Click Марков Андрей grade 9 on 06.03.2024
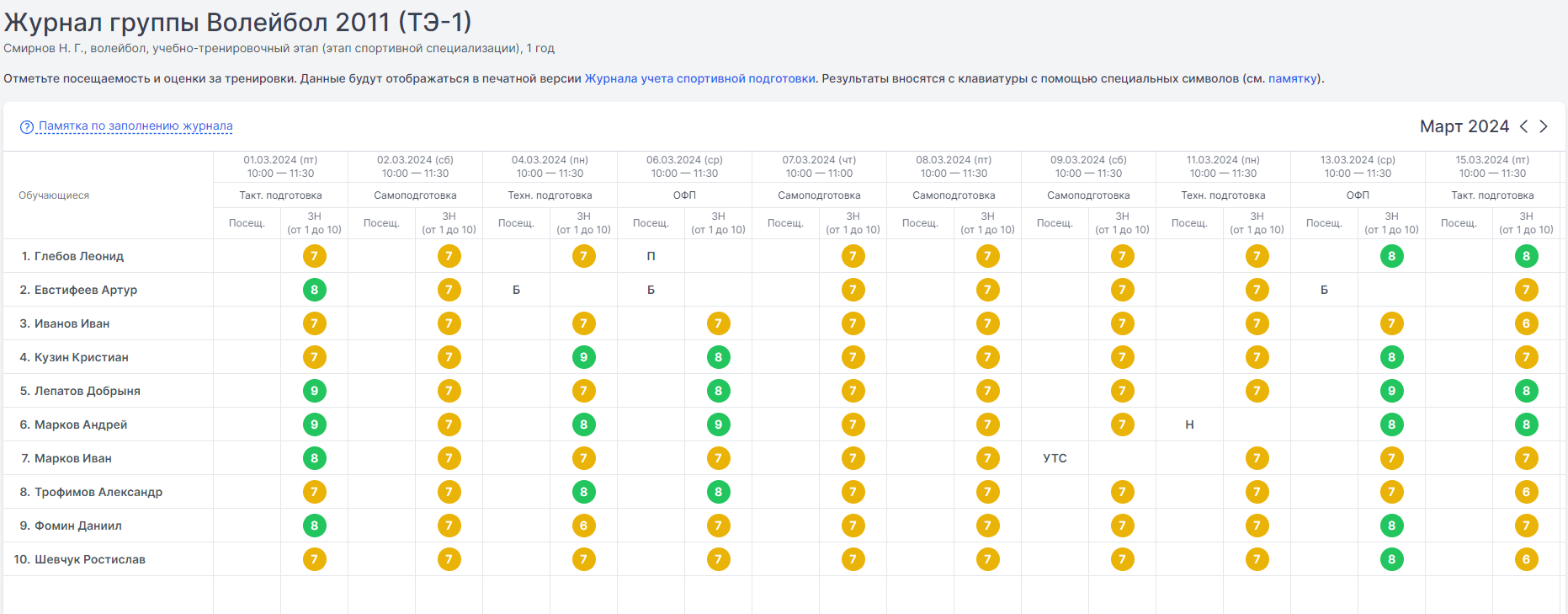 coord(719,424)
